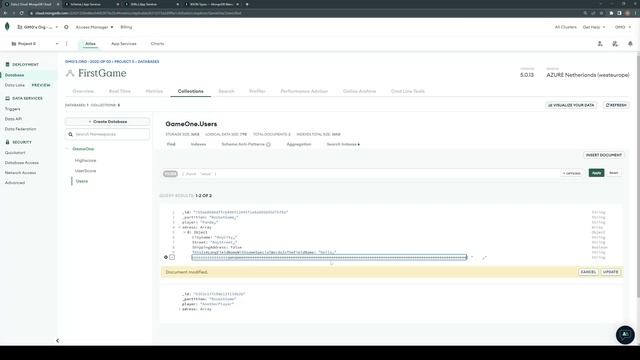Apply the query filter

tap(596, 173)
